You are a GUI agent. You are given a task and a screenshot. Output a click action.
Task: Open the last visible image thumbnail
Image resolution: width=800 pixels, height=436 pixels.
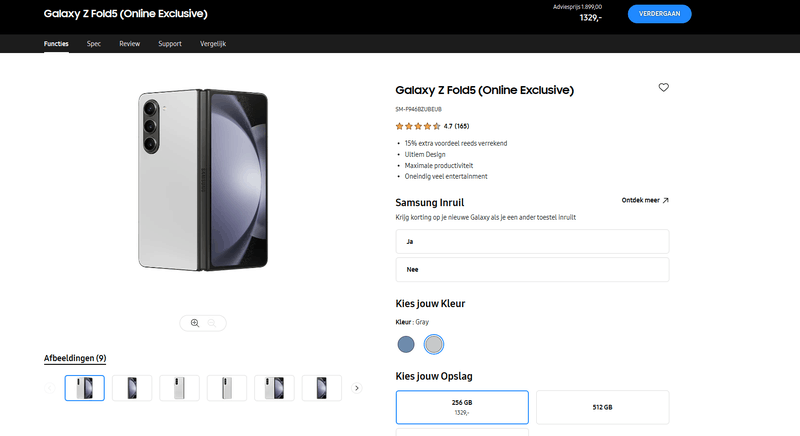pyautogui.click(x=322, y=388)
